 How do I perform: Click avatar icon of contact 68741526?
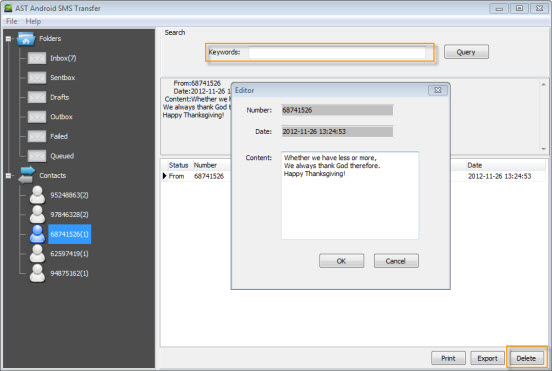coord(37,234)
